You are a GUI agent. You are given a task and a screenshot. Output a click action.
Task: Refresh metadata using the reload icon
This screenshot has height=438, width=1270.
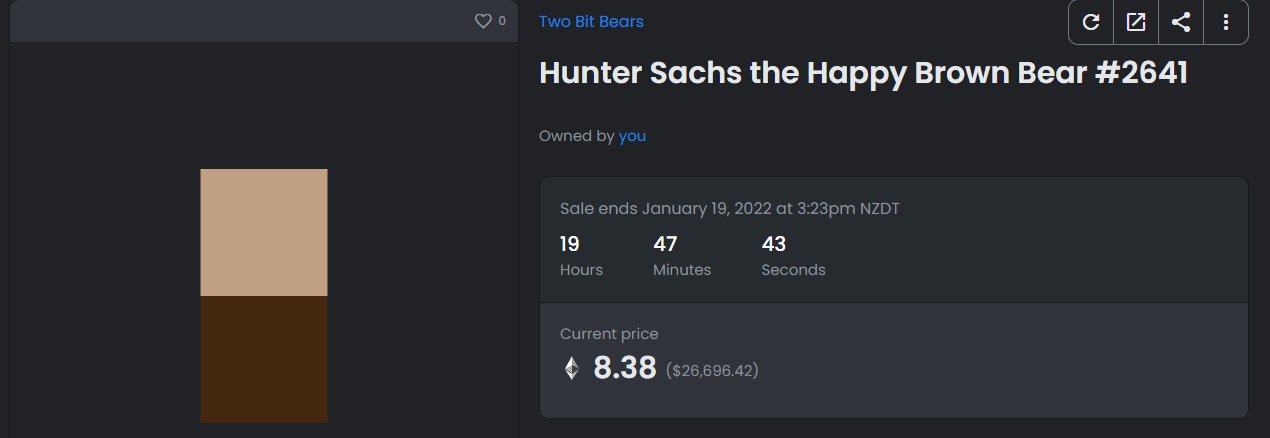1091,22
